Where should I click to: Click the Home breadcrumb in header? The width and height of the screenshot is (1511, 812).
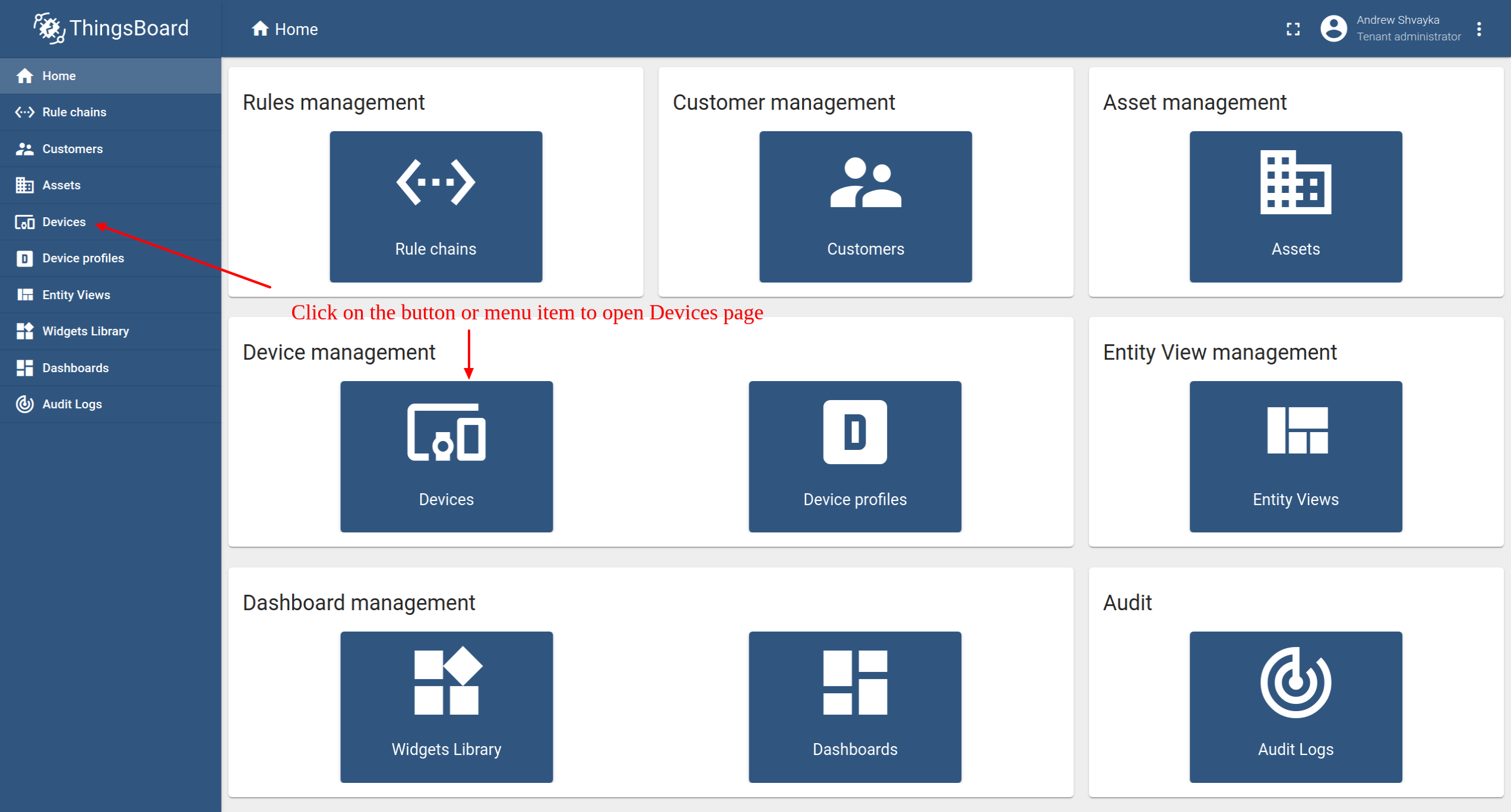coord(284,29)
